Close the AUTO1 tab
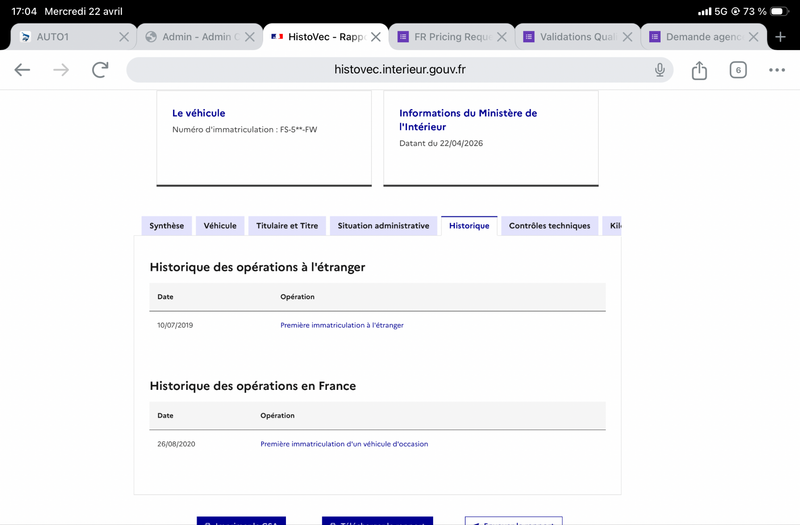This screenshot has width=800, height=525. pos(124,37)
